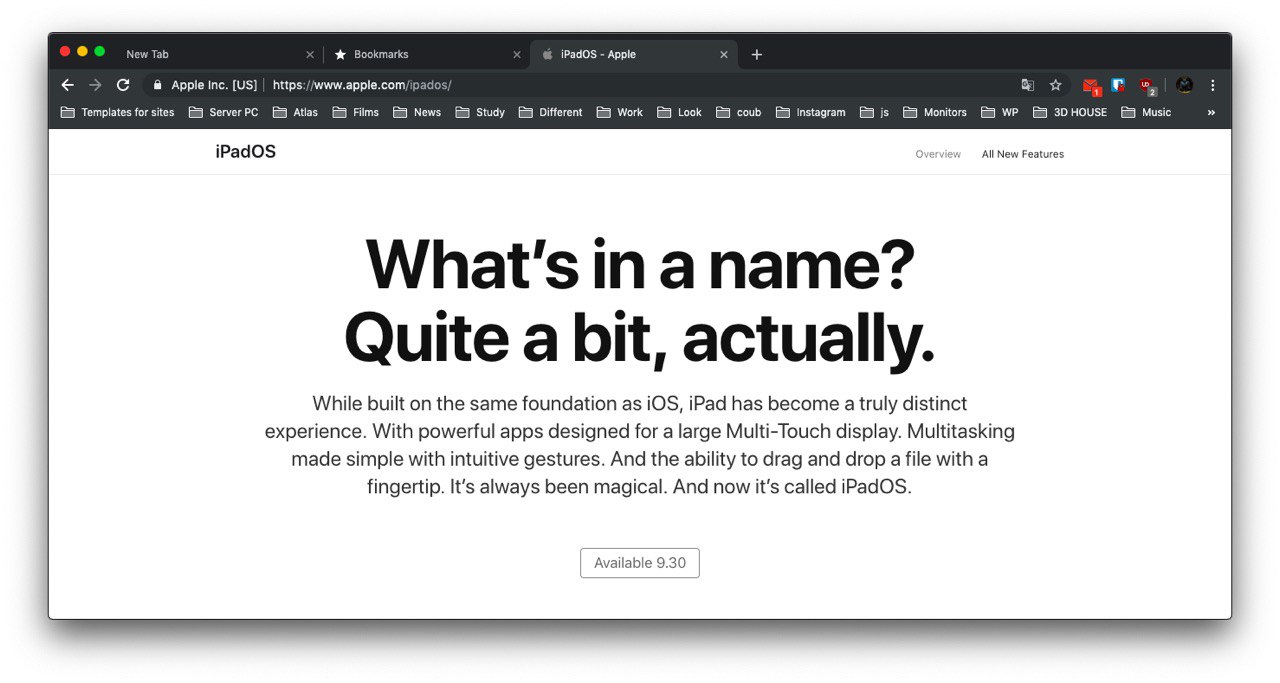The height and width of the screenshot is (683, 1280).
Task: Go to the Overview section link
Action: [938, 154]
